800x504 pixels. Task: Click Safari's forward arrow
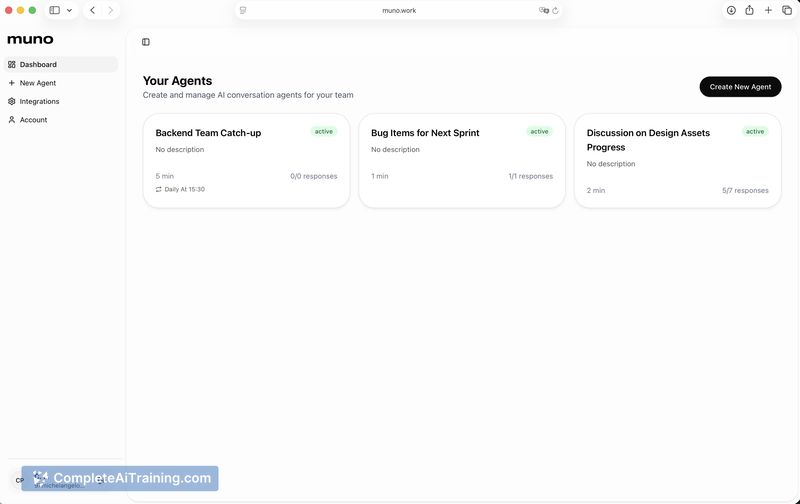pos(111,10)
